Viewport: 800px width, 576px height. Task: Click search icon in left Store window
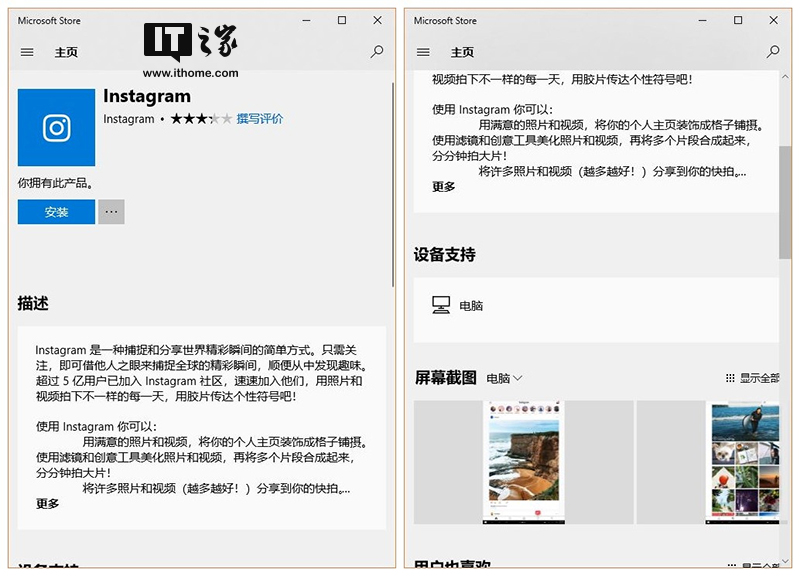pos(377,52)
